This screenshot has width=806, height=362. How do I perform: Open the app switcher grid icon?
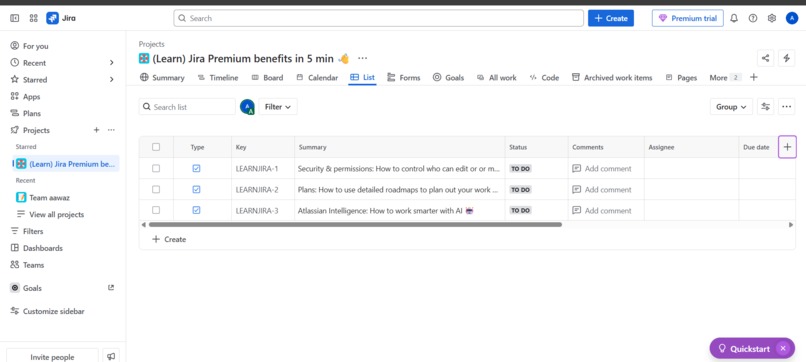click(x=33, y=18)
